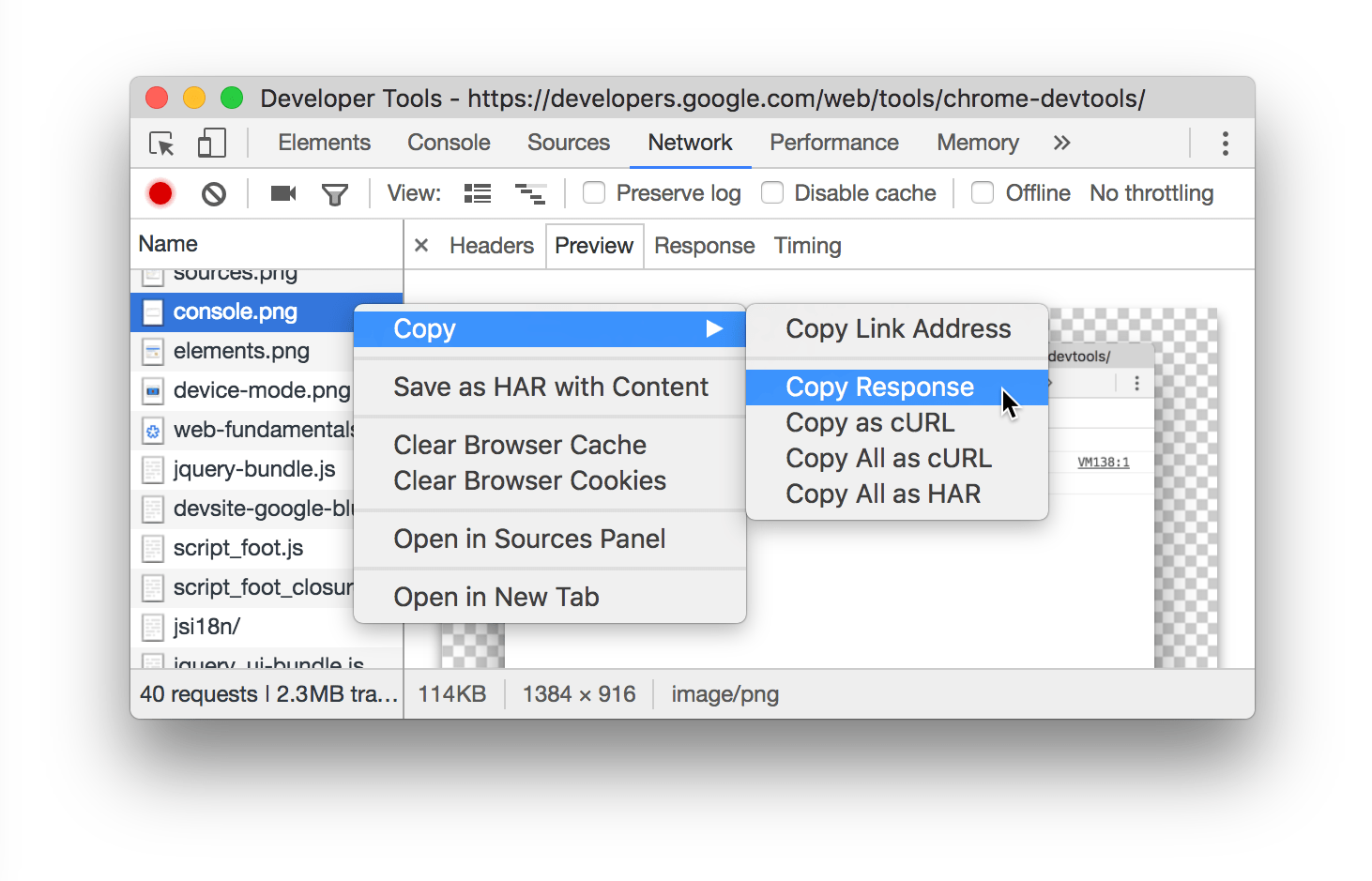
Task: Stop recording network log
Action: [x=160, y=193]
